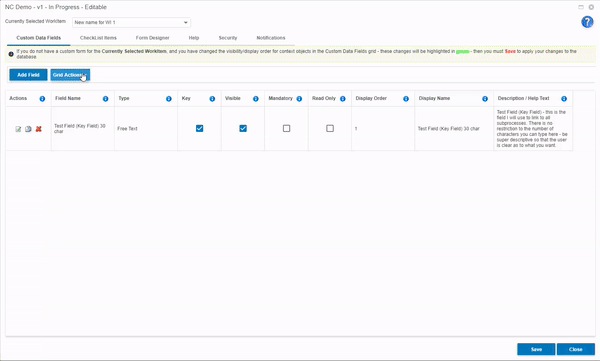Click the Save button
This screenshot has height=361, width=600.
click(x=536, y=349)
